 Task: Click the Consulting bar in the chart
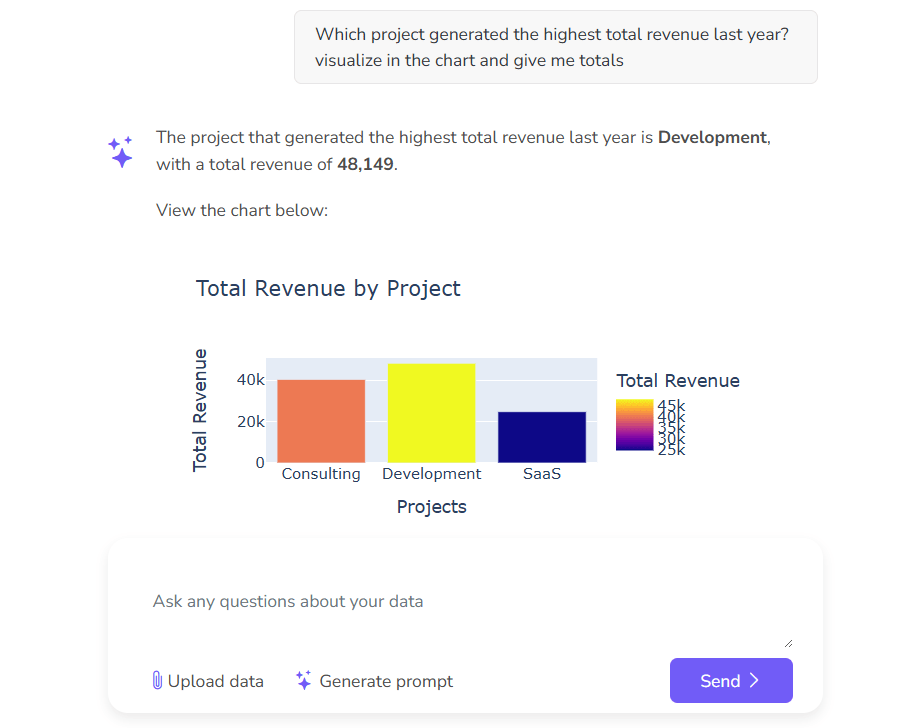320,420
